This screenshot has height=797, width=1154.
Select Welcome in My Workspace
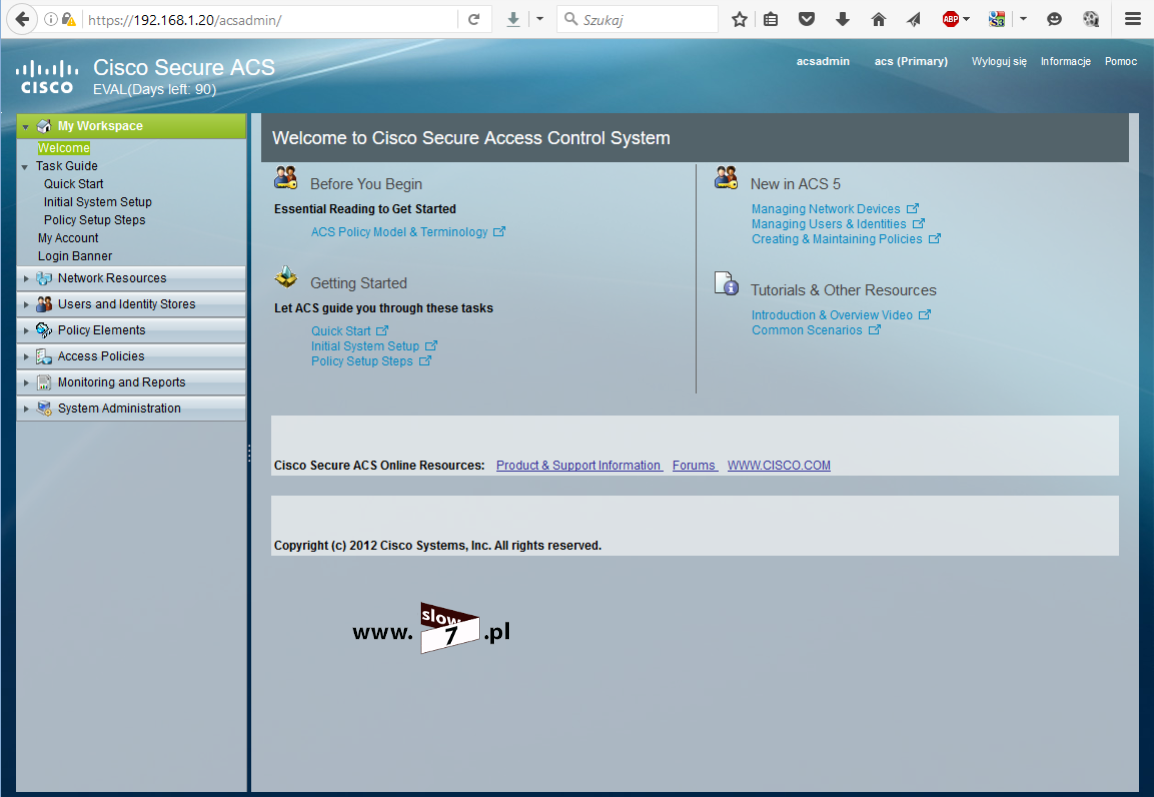pyautogui.click(x=63, y=148)
